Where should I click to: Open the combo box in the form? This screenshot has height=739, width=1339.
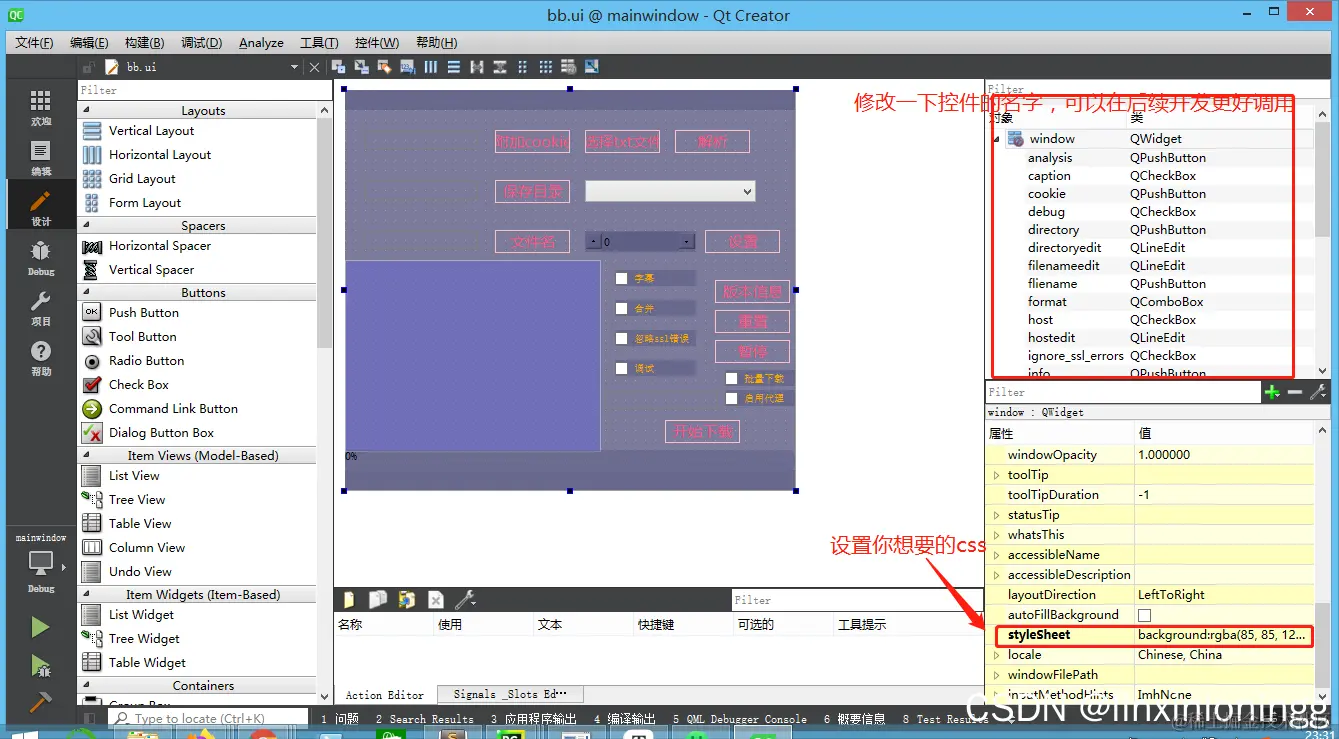pos(670,191)
